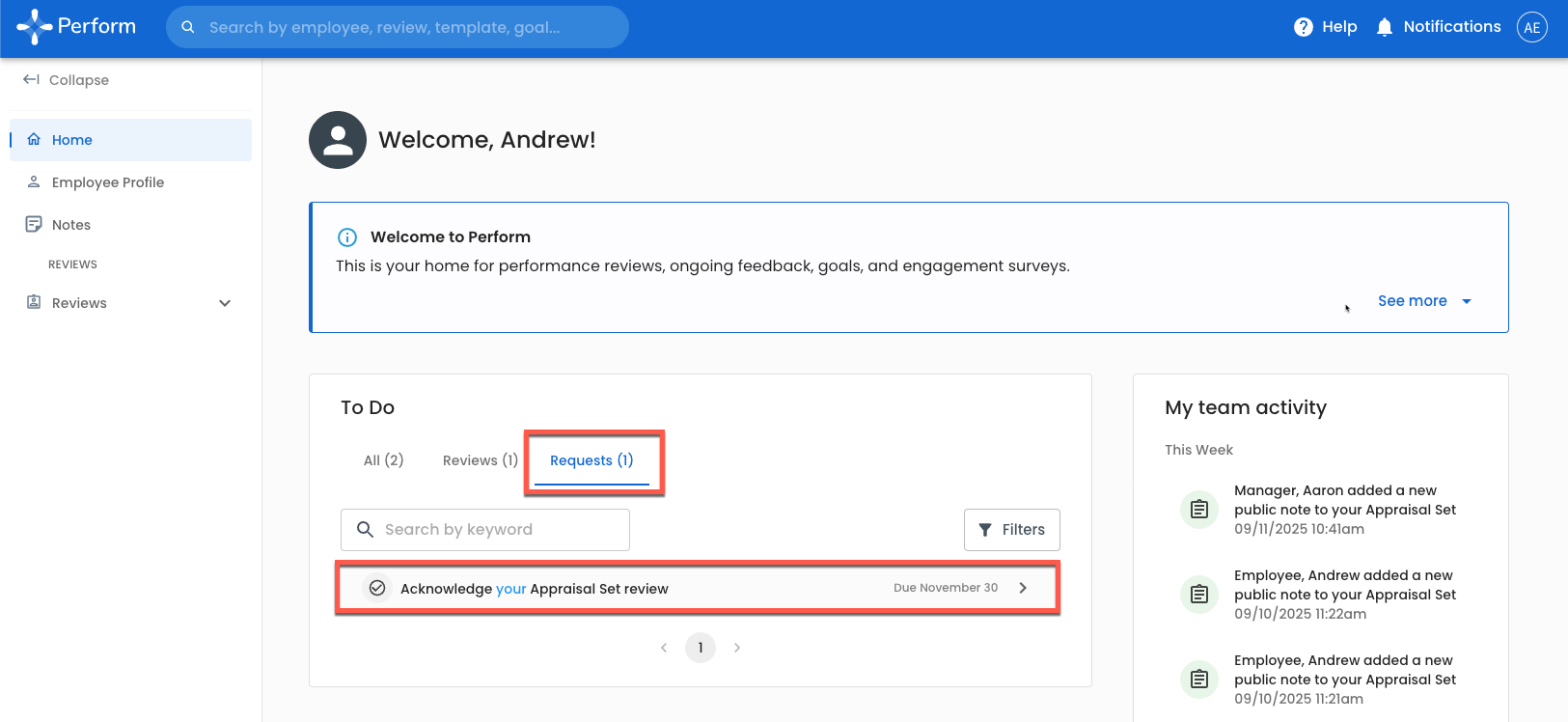Viewport: 1568px width, 722px height.
Task: Click the Collapse sidebar arrow icon
Action: [31, 79]
